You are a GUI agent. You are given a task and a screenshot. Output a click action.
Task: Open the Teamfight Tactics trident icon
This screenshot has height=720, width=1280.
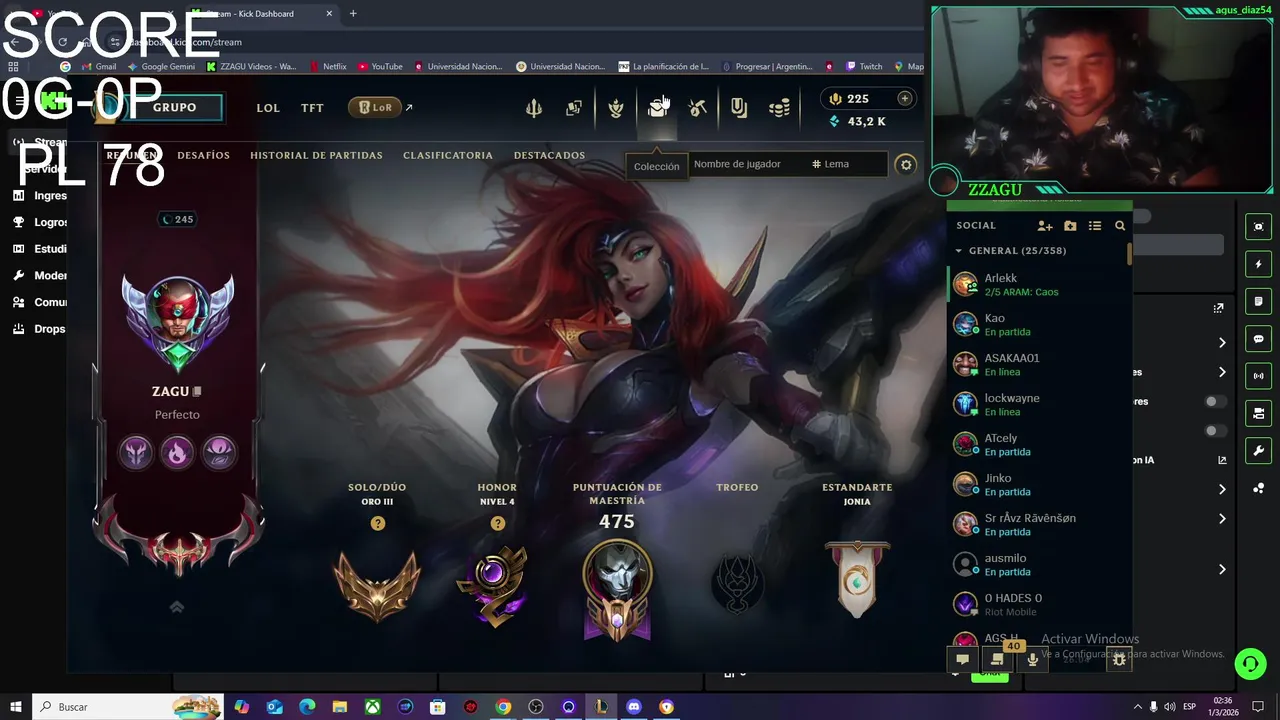pos(534,108)
